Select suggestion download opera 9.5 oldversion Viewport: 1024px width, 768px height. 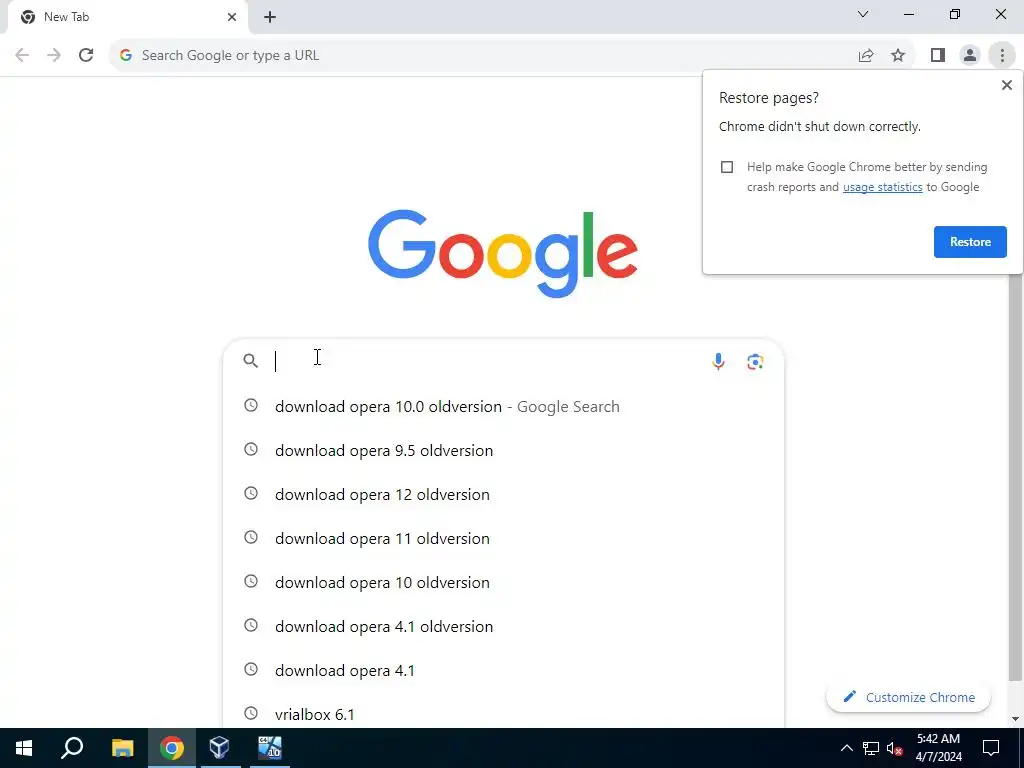[503, 451]
